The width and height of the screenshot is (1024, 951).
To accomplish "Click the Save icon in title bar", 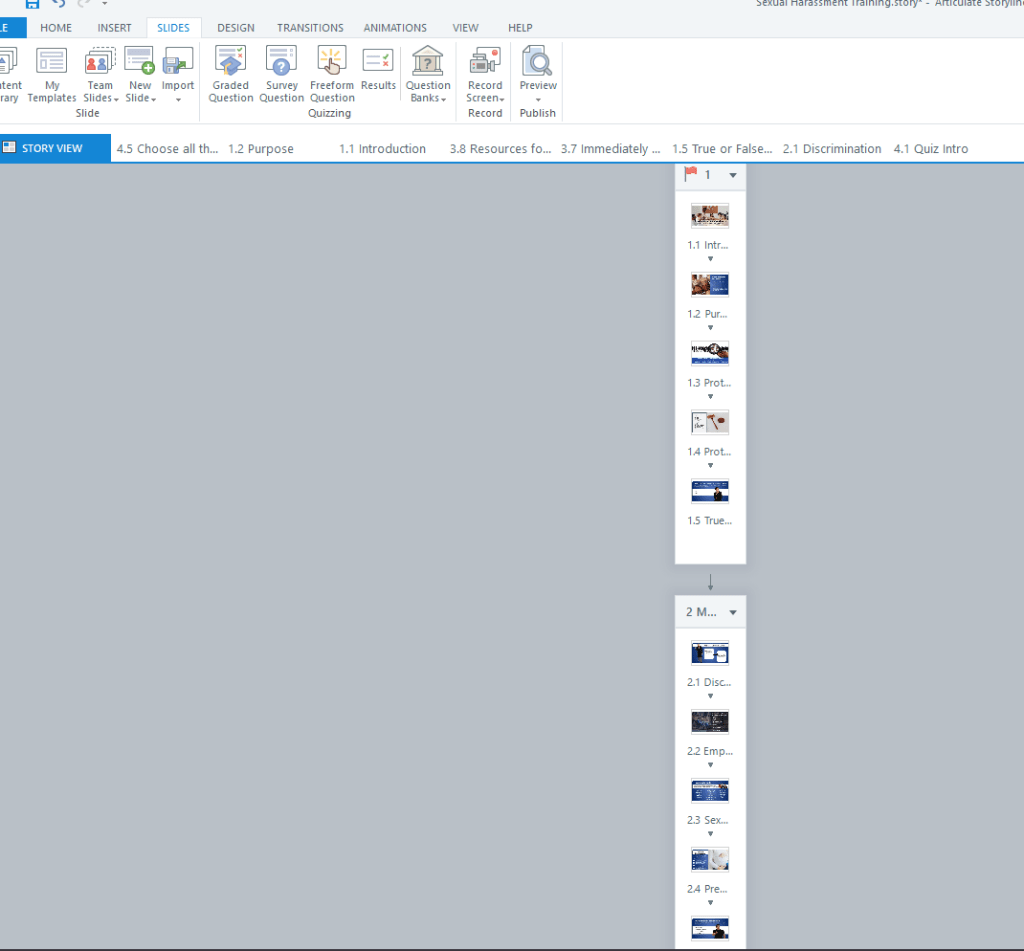I will 32,5.
